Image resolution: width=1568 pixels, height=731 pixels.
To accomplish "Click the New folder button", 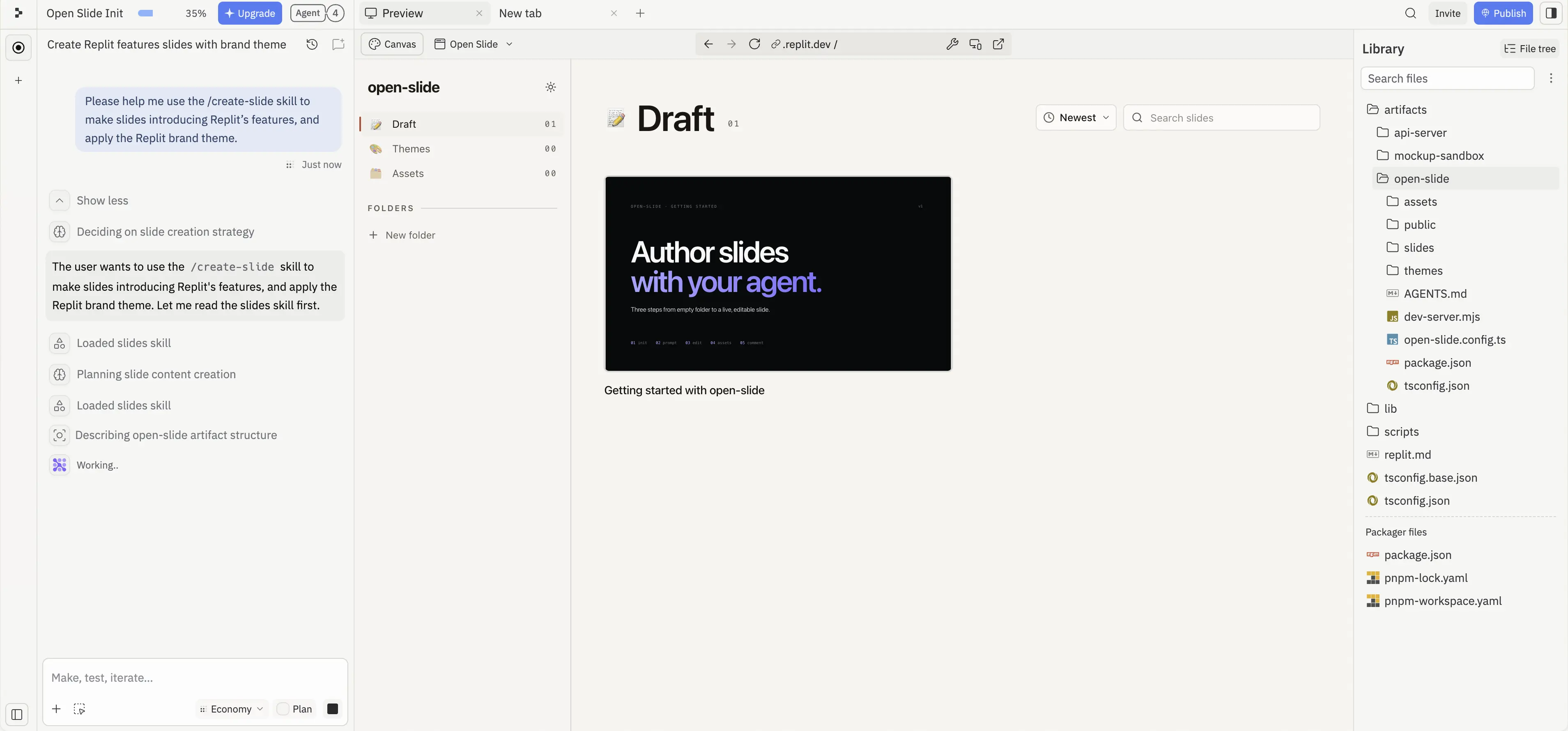I will [x=402, y=235].
